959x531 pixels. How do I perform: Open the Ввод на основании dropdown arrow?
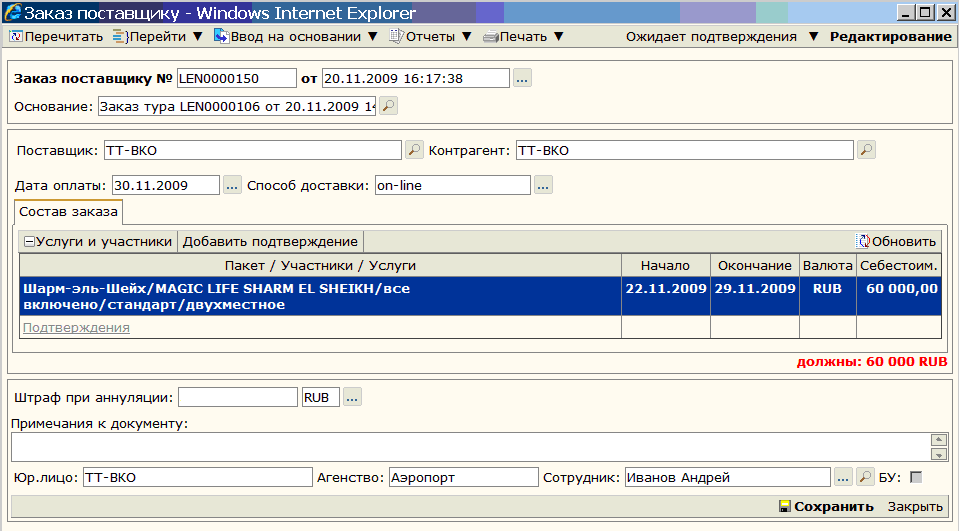point(372,37)
